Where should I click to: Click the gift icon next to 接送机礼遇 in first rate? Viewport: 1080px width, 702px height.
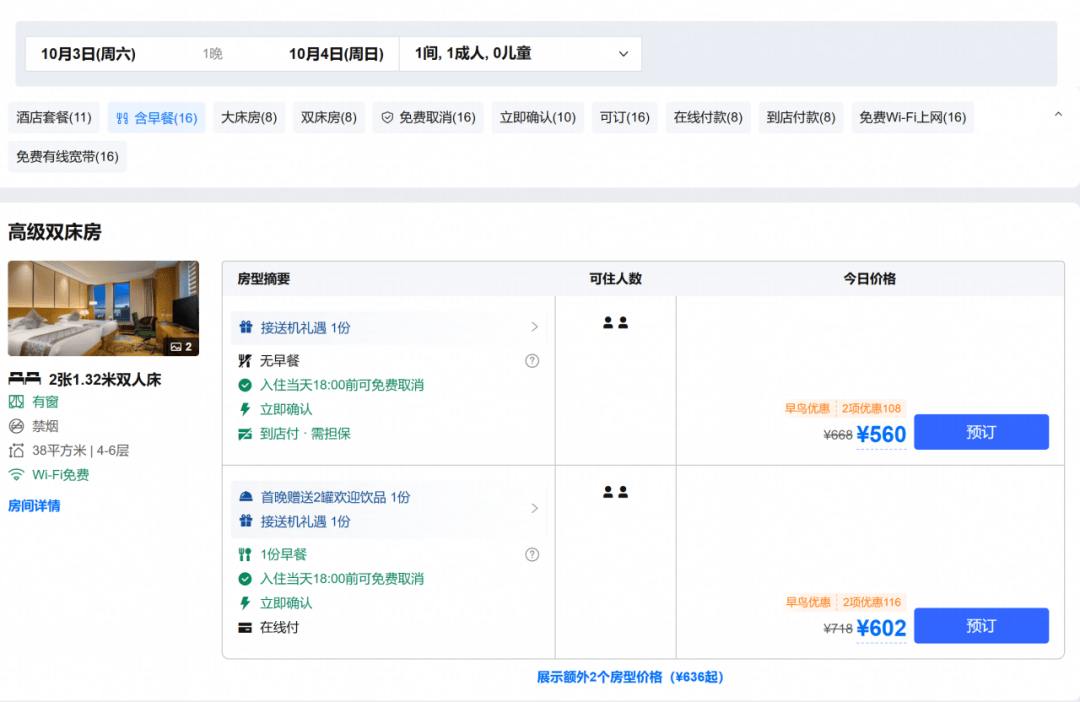tap(246, 327)
